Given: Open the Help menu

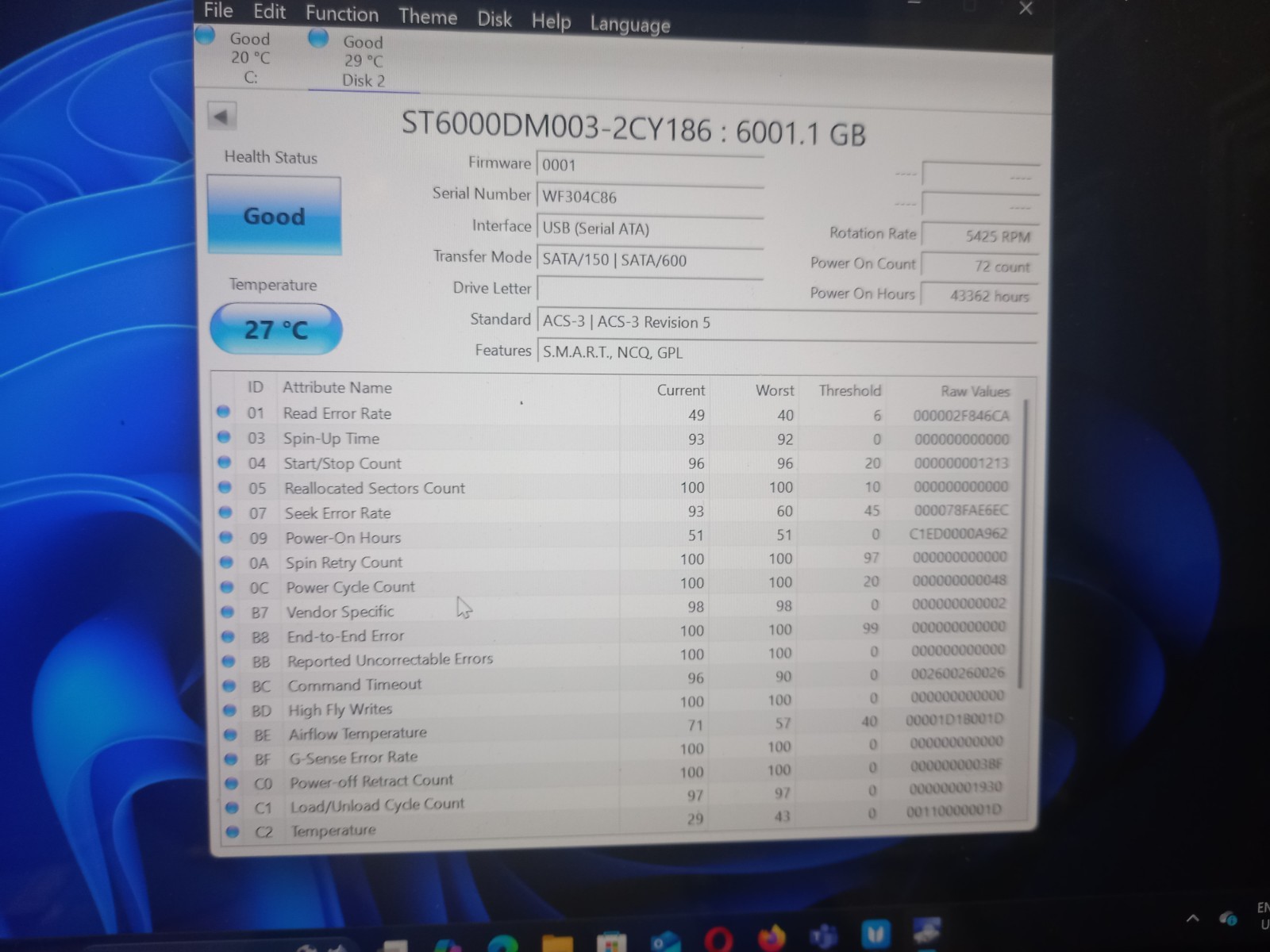Looking at the screenshot, I should tap(551, 21).
